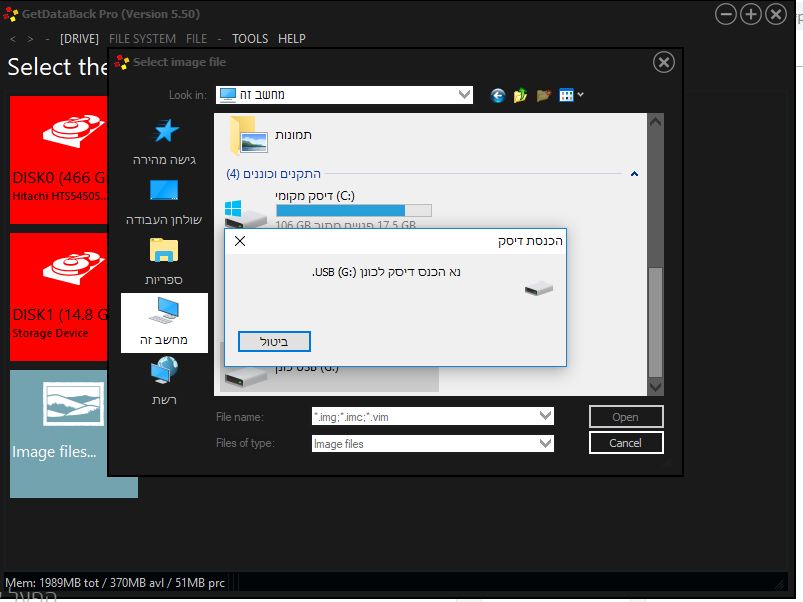
Task: Select the DISK1 Storage Device tile
Action: (x=58, y=297)
